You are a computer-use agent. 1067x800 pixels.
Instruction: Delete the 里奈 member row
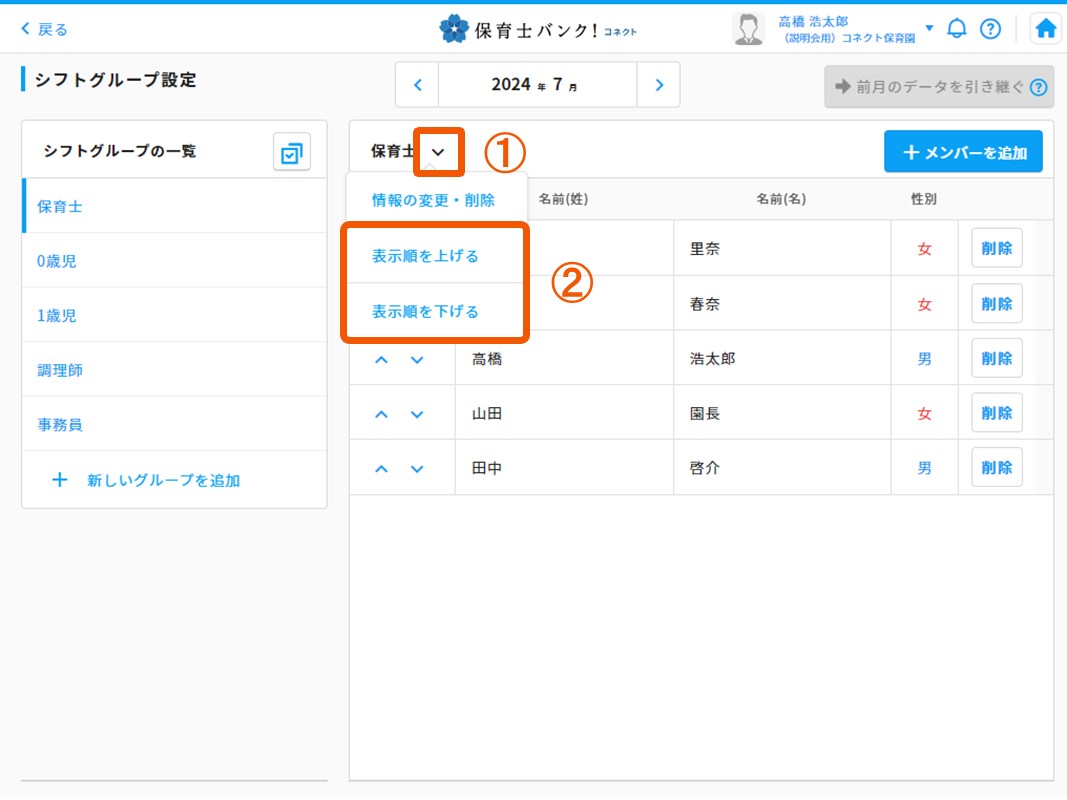(996, 249)
